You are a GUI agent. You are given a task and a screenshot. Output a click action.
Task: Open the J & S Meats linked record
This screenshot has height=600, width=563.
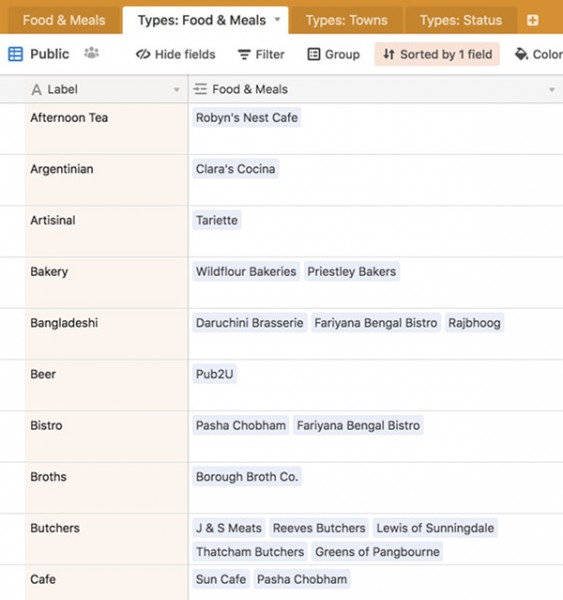pos(229,528)
